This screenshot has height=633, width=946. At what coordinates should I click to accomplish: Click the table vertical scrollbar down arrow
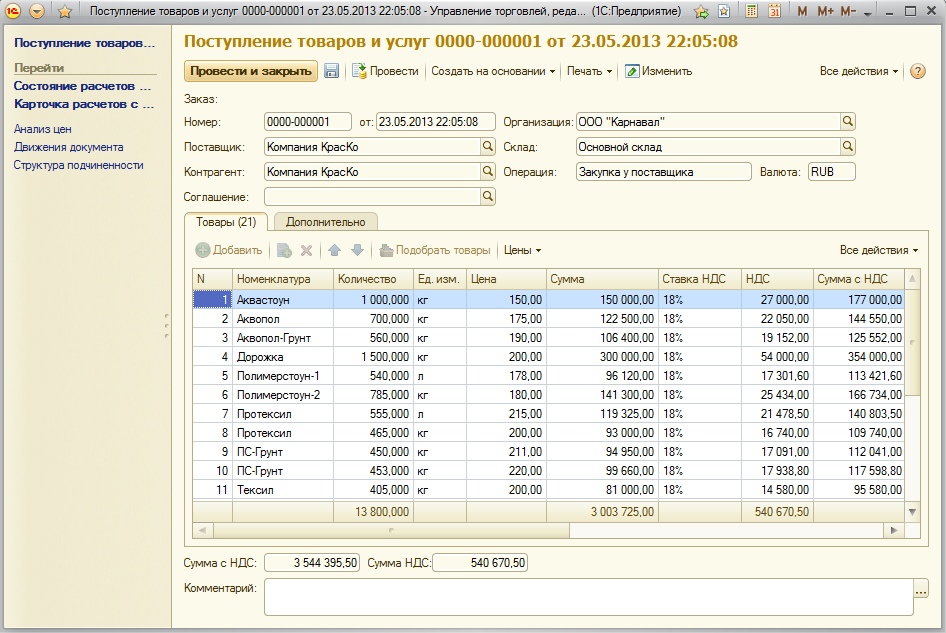click(912, 512)
